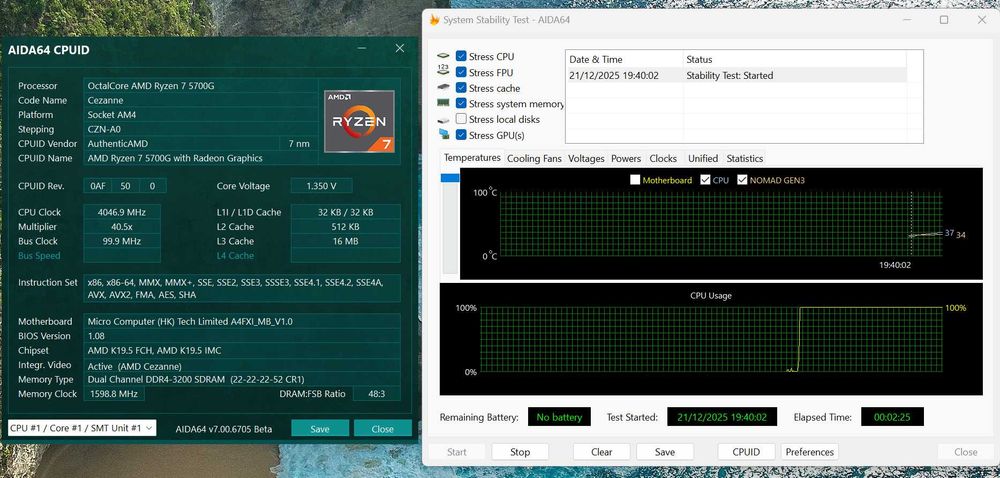
Task: Toggle Stress GPU(s) checkbox
Action: coord(461,134)
